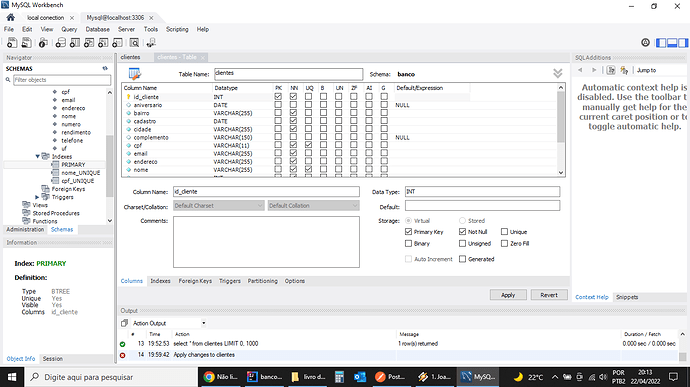Toggle the Primary Key checkbox in column details
Viewport: 690px width, 387px height.
coord(408,232)
